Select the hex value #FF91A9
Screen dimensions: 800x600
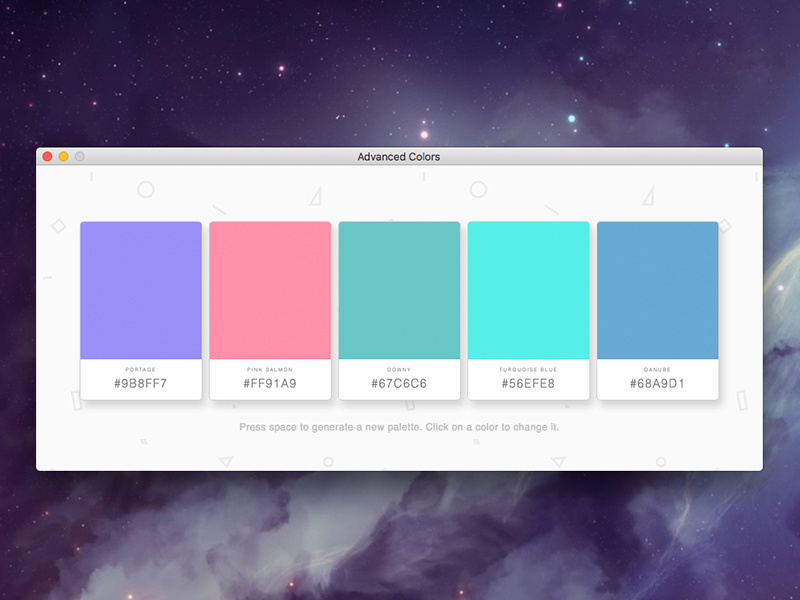pyautogui.click(x=270, y=382)
